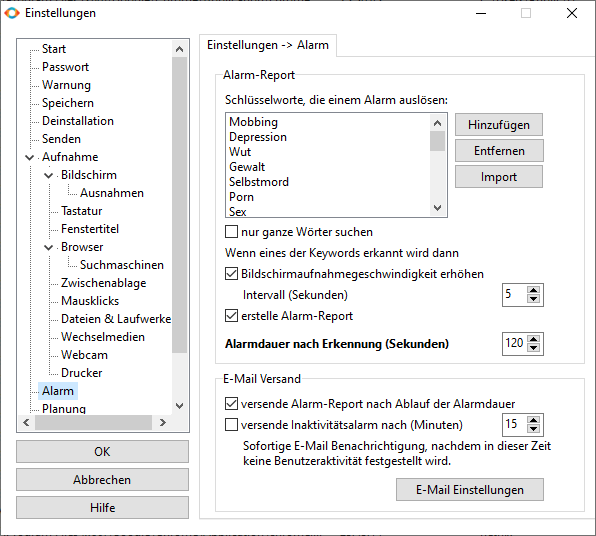Viewport: 596px width, 536px height.
Task: Enable versende Inaktivitätsalarm checkbox
Action: pos(231,424)
